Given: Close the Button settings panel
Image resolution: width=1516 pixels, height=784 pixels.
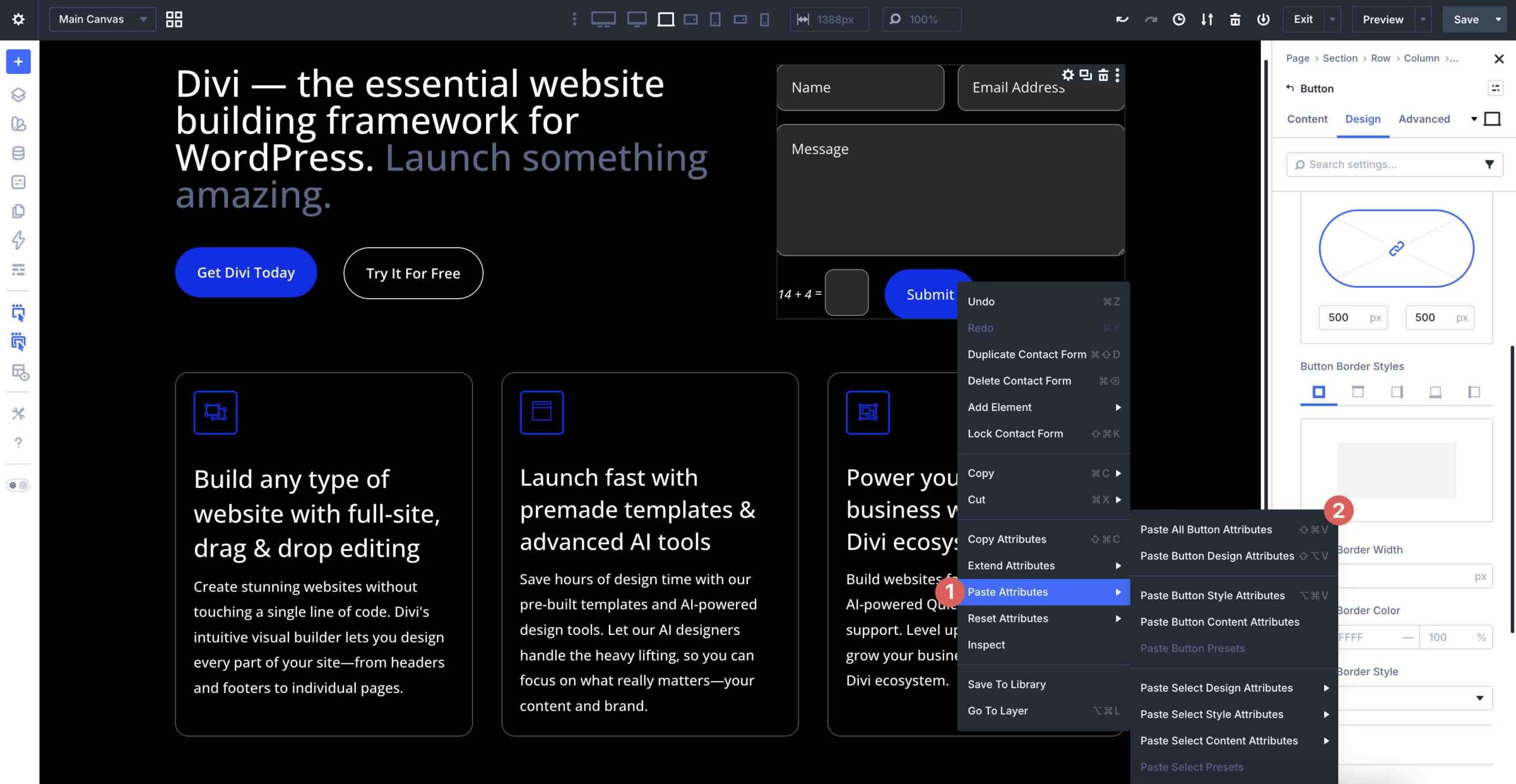Looking at the screenshot, I should (1499, 59).
